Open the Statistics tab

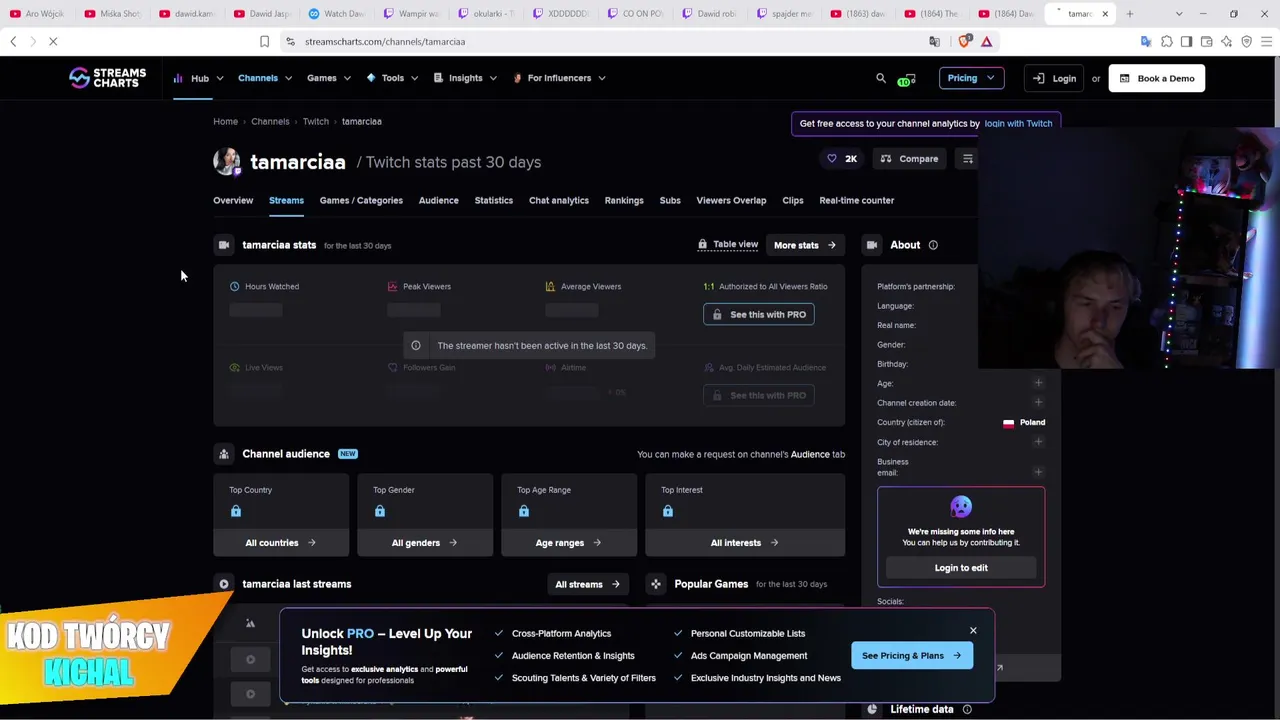click(x=493, y=200)
